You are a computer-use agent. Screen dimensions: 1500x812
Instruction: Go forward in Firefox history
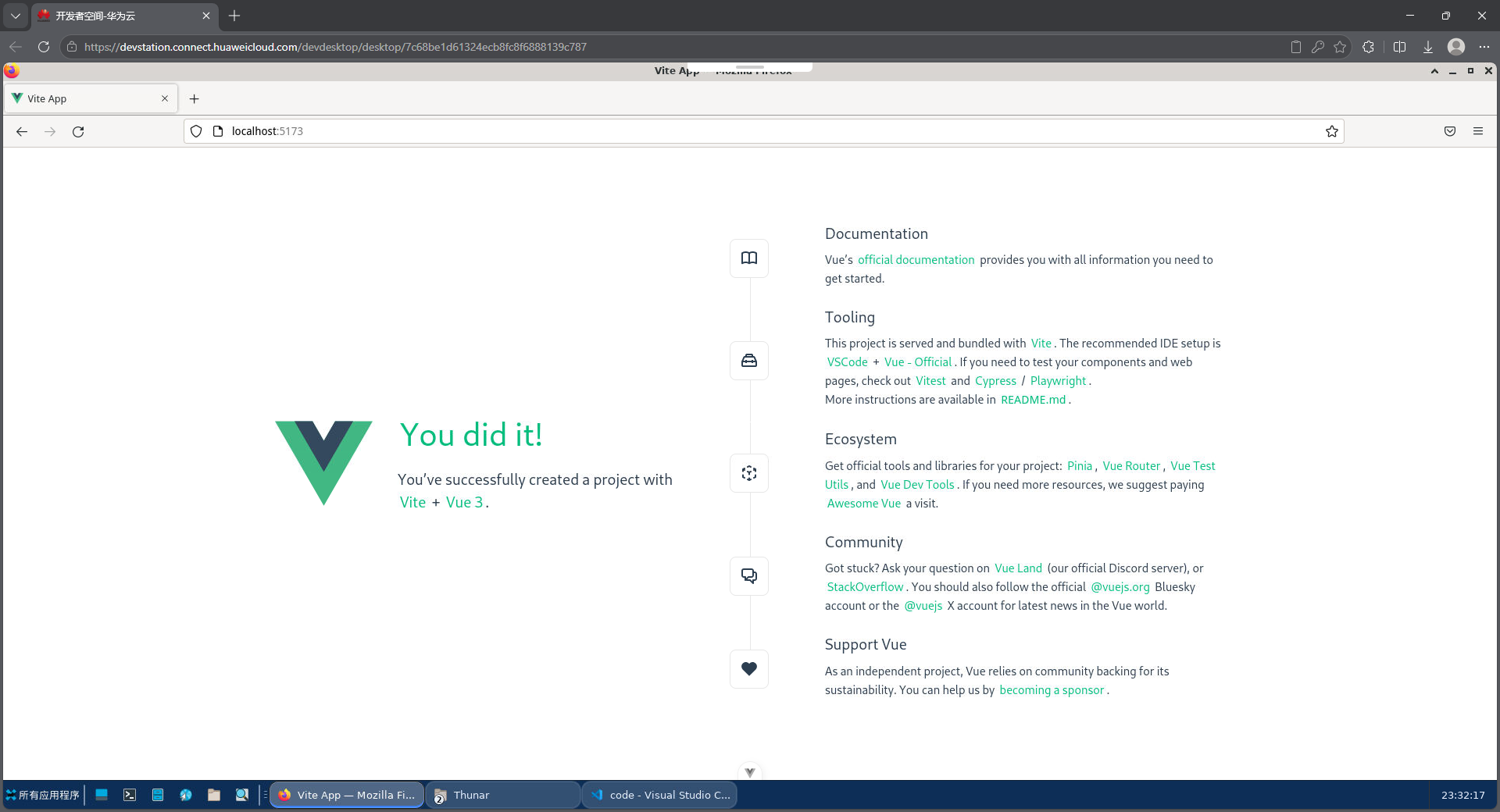(x=50, y=132)
